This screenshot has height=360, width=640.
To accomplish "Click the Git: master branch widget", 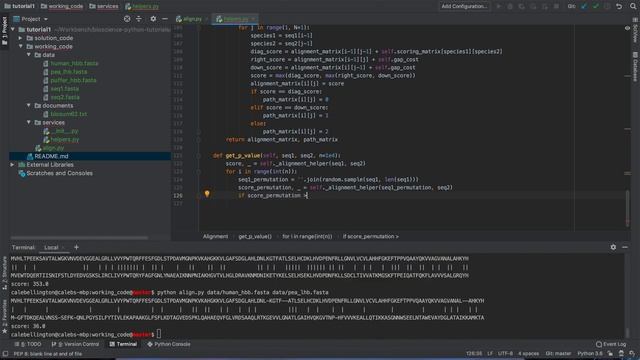I will click(x=558, y=353).
